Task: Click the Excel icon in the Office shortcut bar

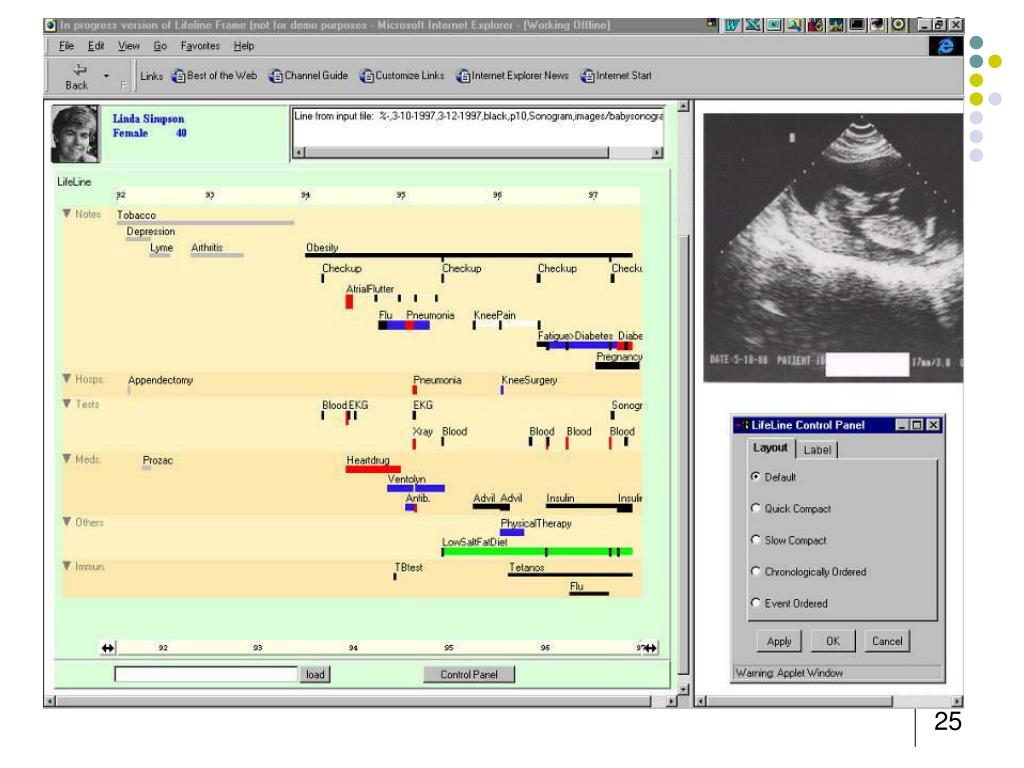Action: click(x=752, y=25)
